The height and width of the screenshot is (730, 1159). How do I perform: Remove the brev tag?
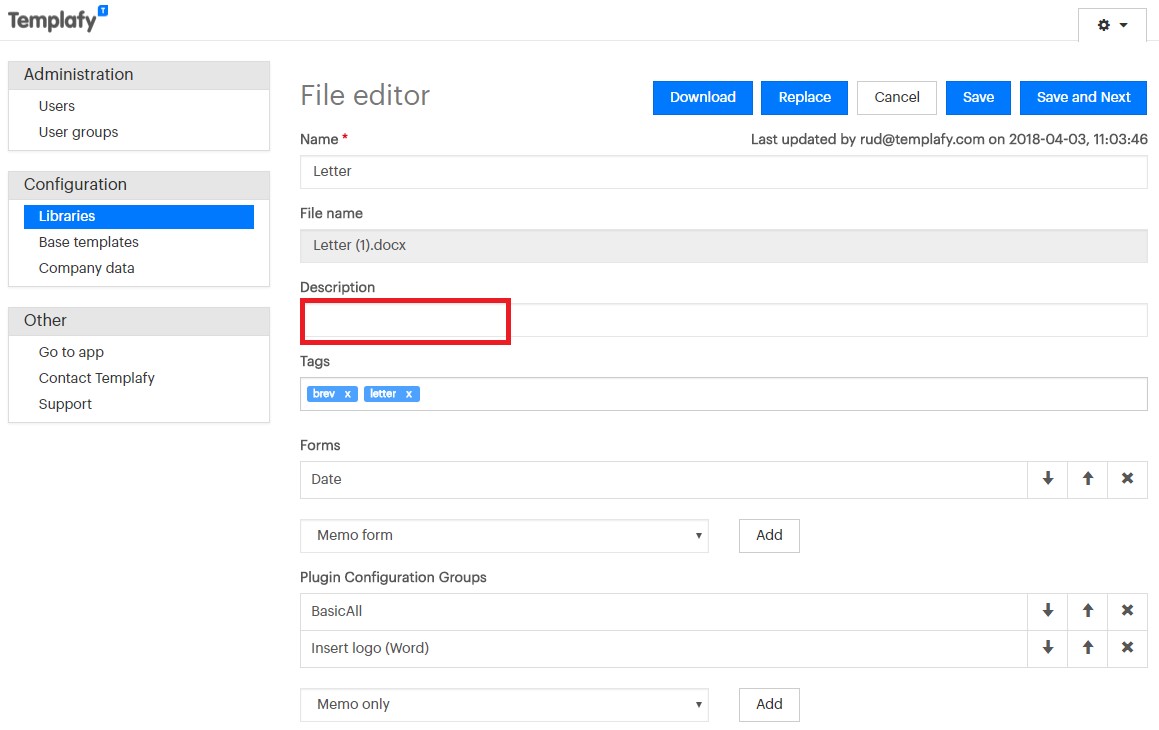347,394
